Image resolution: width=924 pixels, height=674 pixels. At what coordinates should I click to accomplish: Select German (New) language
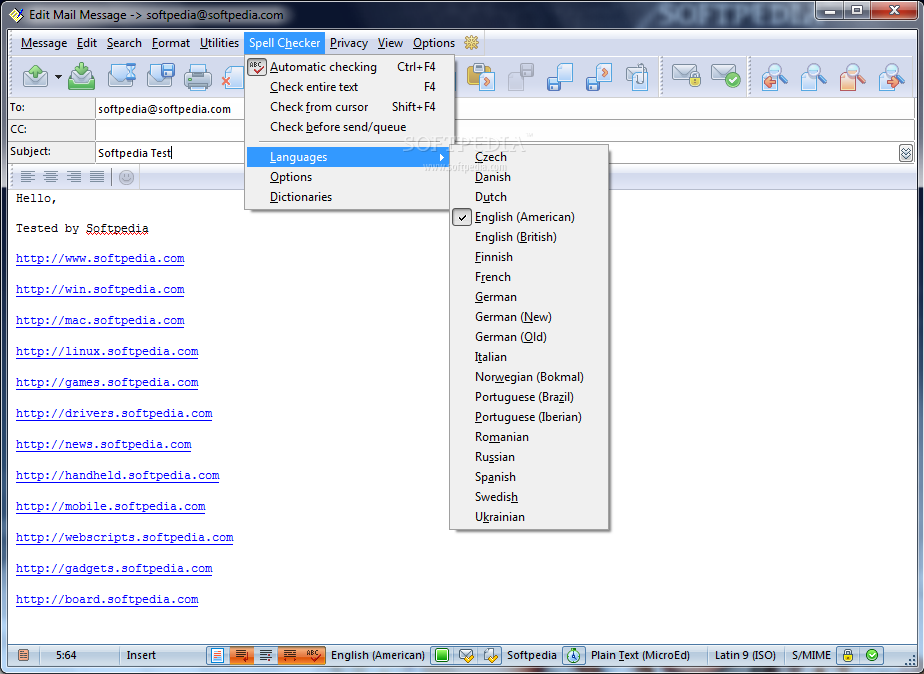point(529,317)
